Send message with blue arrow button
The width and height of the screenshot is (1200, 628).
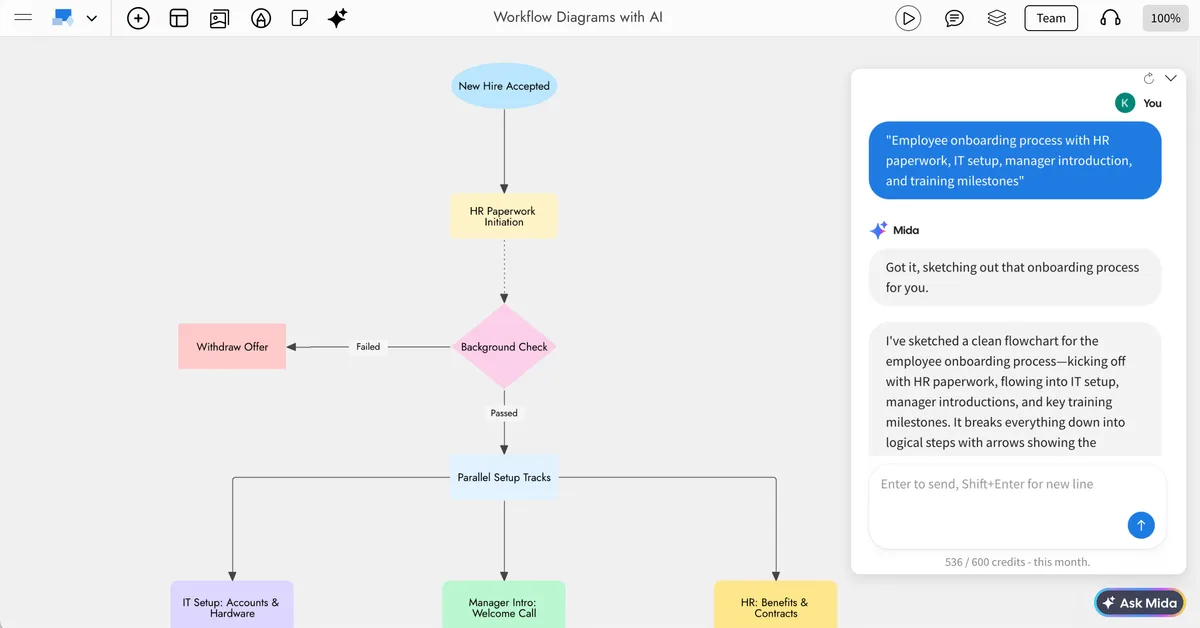point(1141,525)
